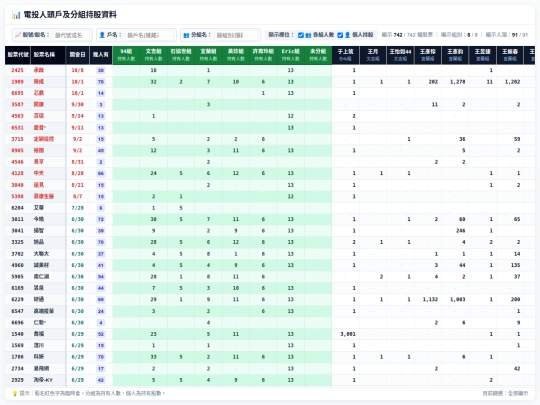Click the holder count badge 2 in row 4546

[x=101, y=162]
